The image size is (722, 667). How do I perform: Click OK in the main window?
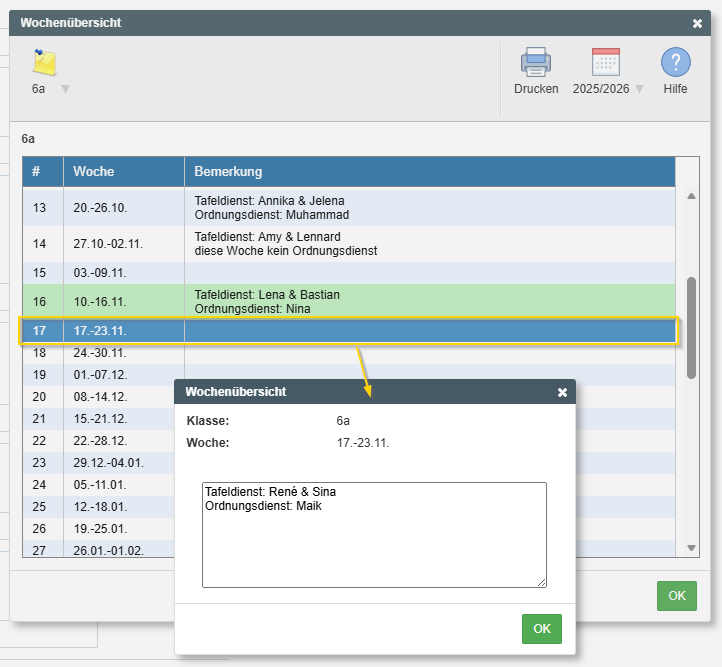[x=676, y=596]
